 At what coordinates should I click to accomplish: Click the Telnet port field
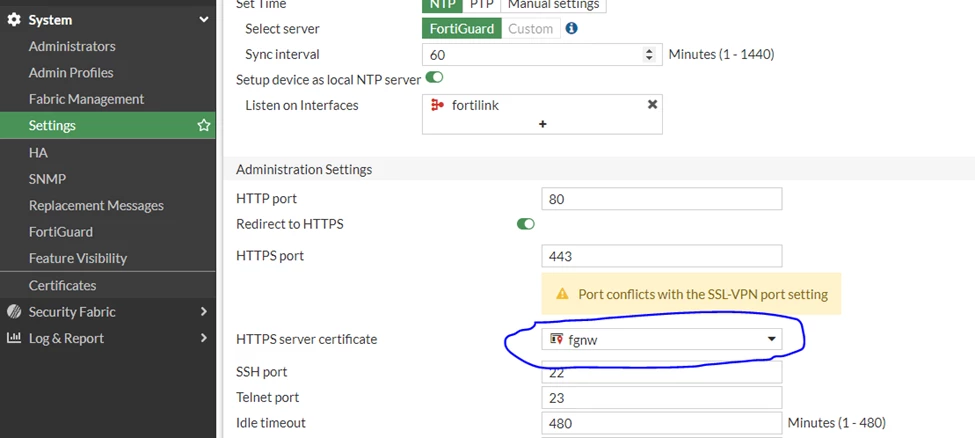[x=662, y=398]
